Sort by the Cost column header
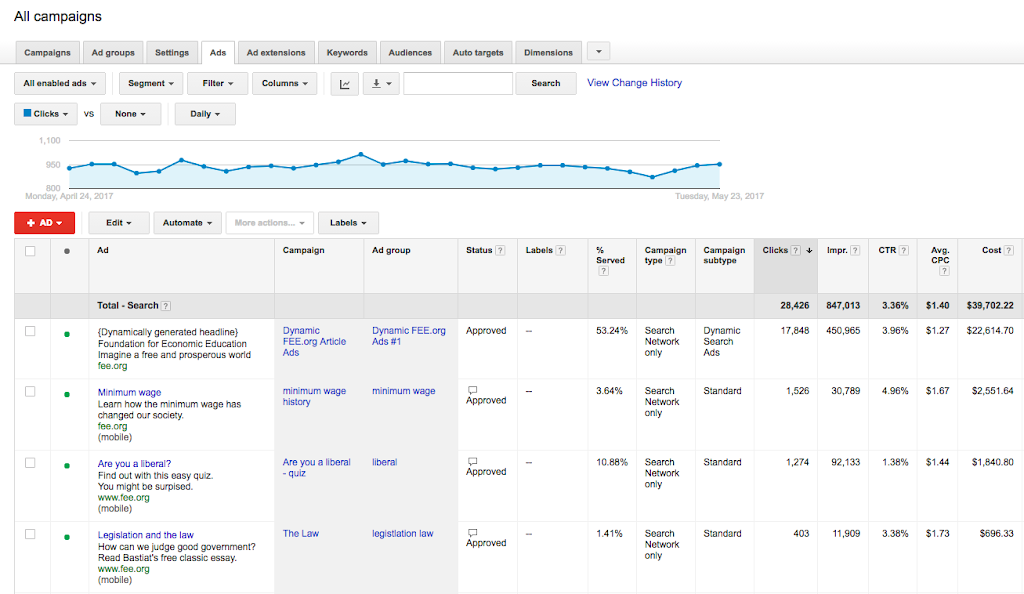This screenshot has width=1024, height=594. point(991,250)
